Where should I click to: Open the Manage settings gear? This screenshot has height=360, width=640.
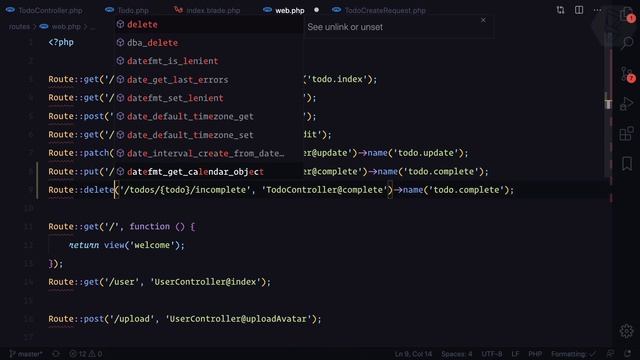pos(626,331)
